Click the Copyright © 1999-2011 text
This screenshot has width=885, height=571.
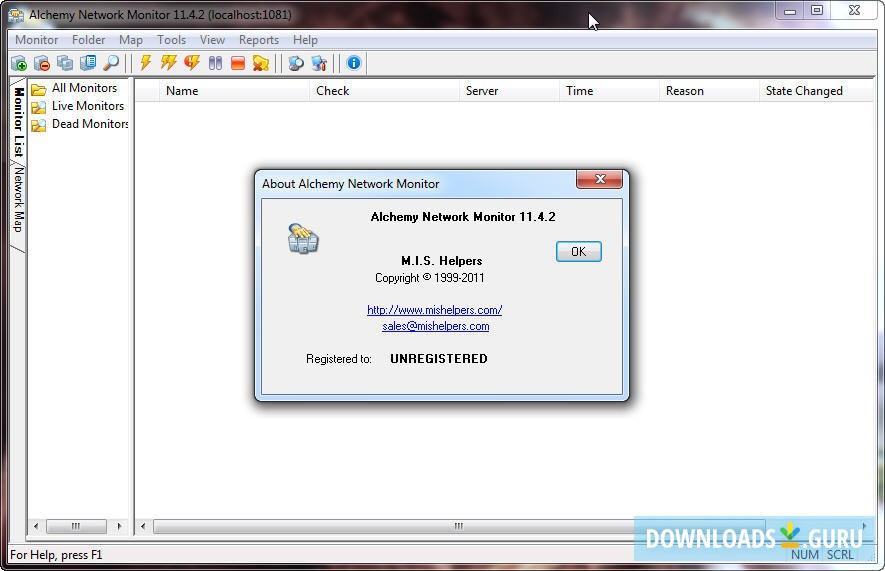tap(430, 278)
